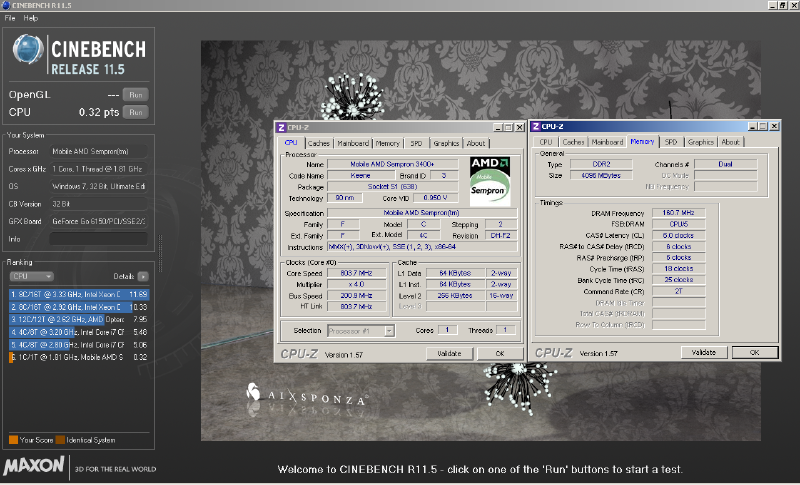
Task: Click the Core Speed 803.7 MHz value
Action: click(357, 273)
